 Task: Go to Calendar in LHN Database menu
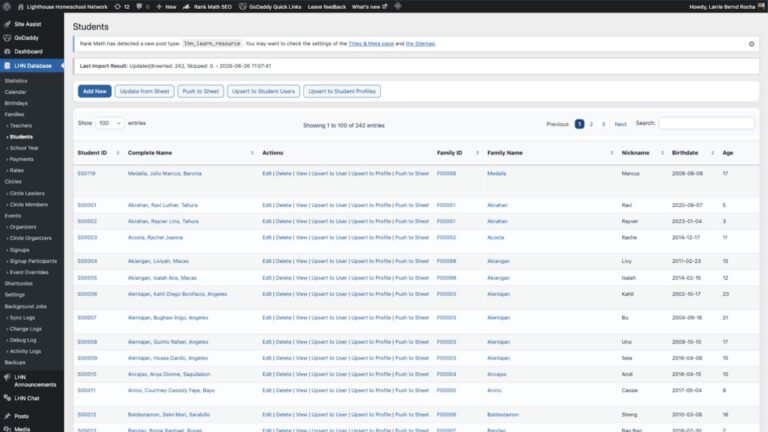pyautogui.click(x=16, y=92)
